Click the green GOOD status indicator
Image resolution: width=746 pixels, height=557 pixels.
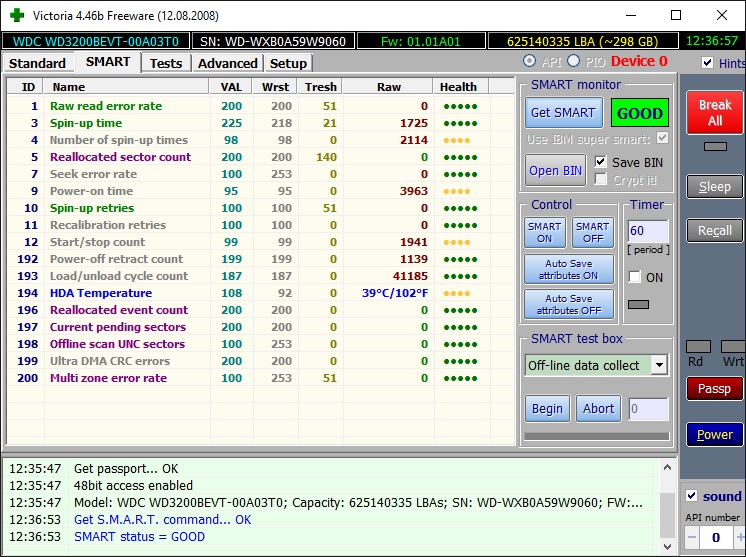click(639, 113)
